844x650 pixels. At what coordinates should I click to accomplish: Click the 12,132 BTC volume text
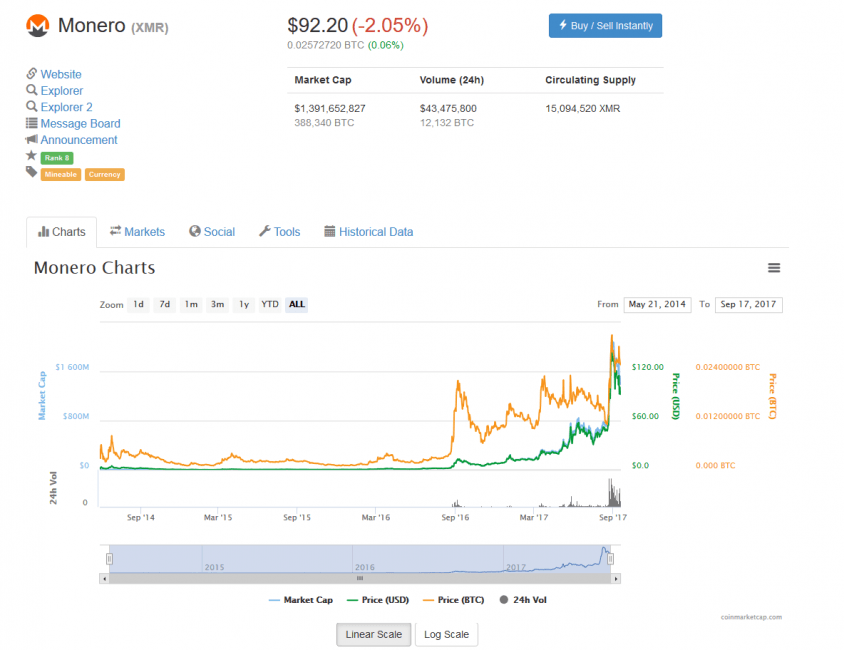click(447, 123)
